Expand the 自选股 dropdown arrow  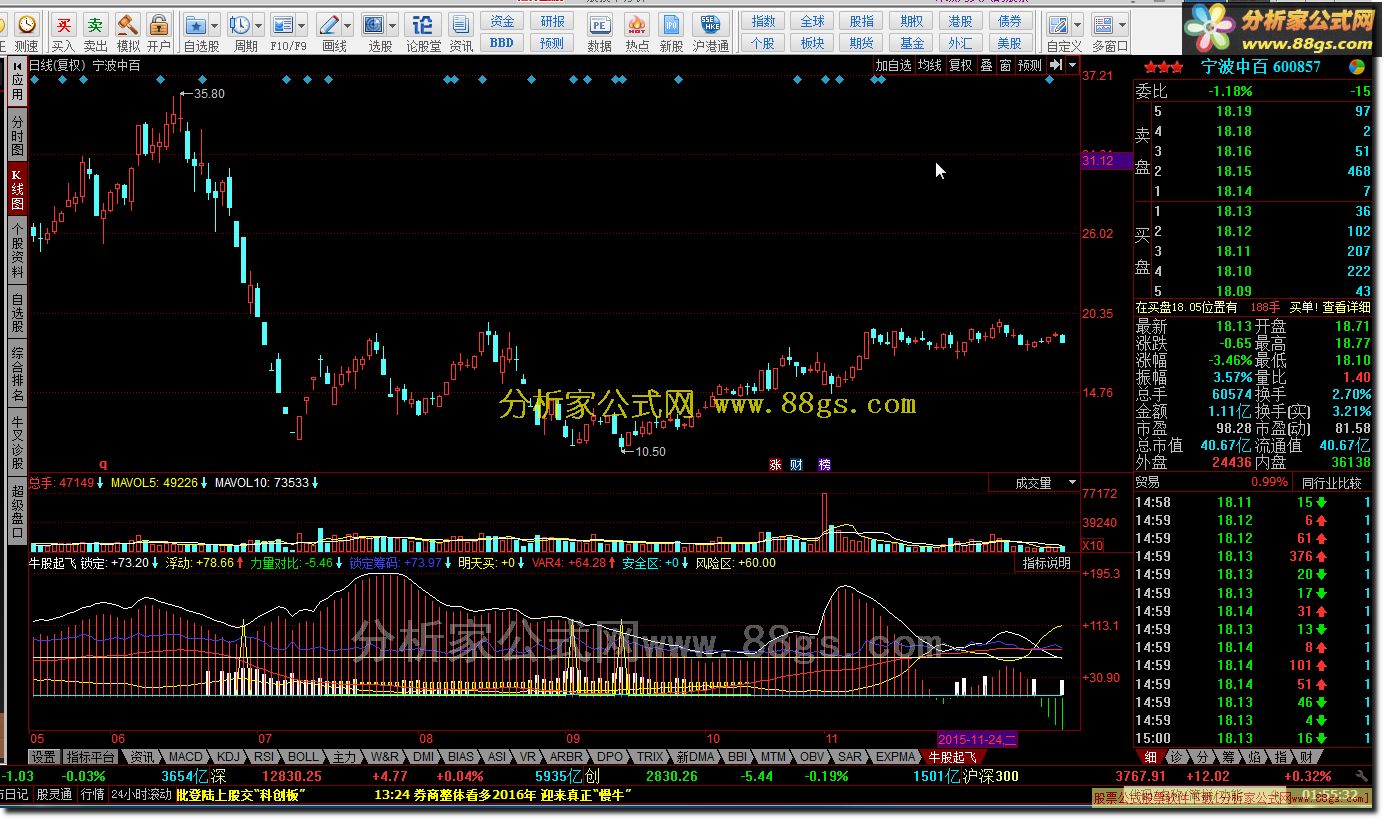click(216, 25)
